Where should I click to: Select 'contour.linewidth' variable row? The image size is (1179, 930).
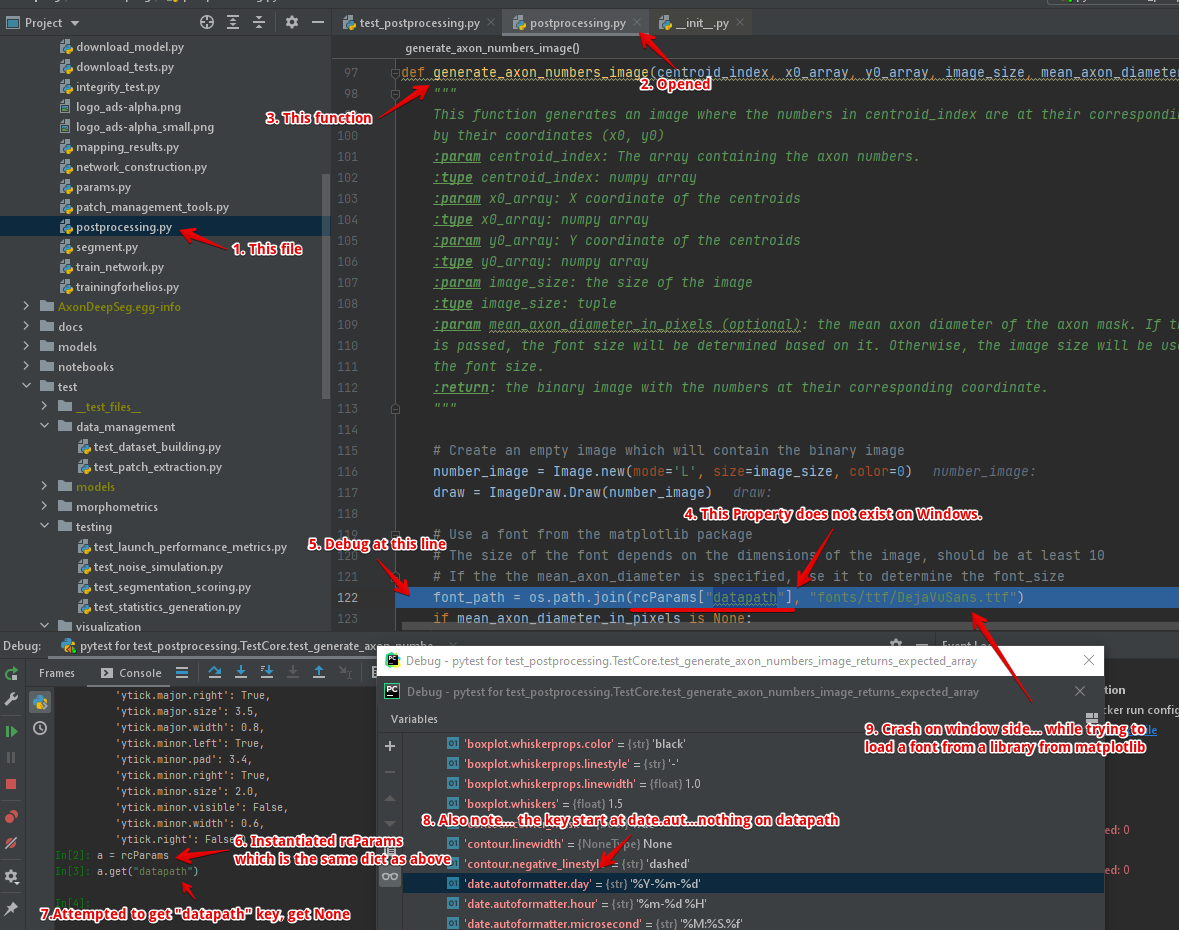[753, 844]
